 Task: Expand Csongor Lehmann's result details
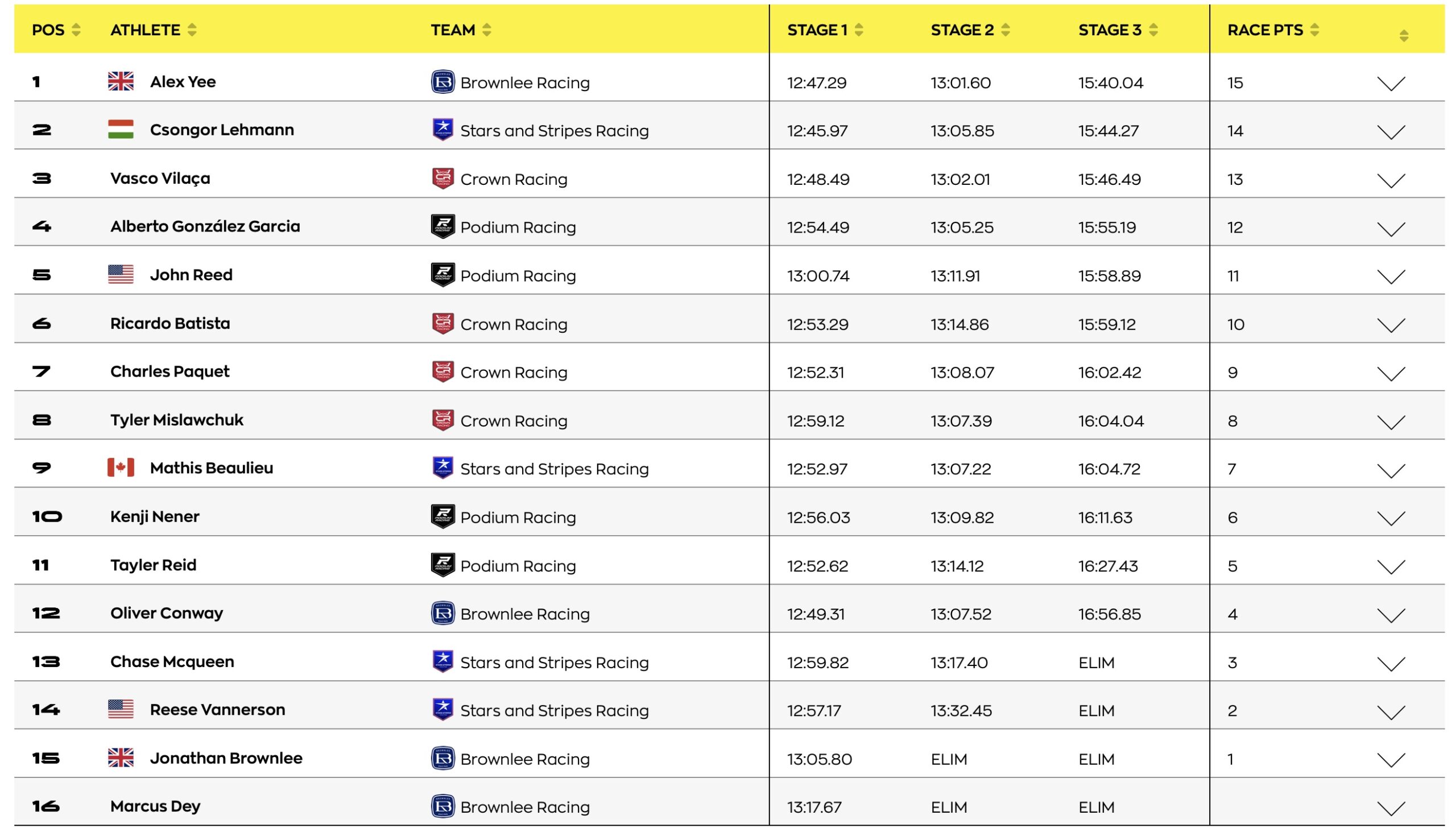[1390, 133]
